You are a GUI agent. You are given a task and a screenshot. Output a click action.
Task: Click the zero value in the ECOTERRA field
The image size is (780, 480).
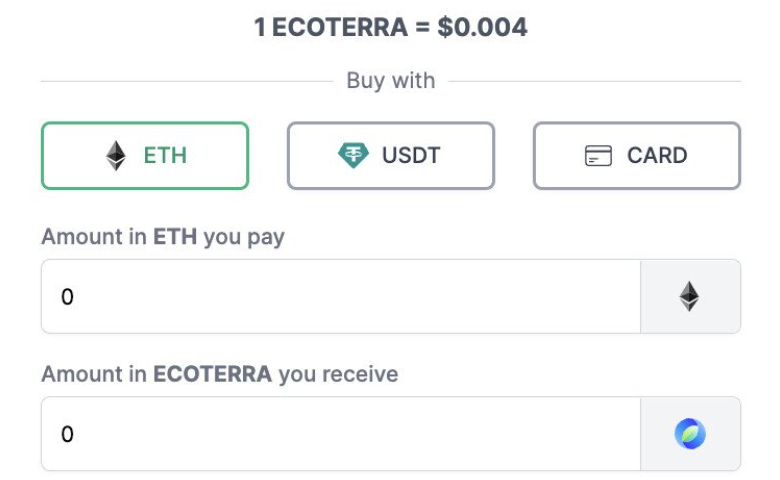[x=67, y=434]
